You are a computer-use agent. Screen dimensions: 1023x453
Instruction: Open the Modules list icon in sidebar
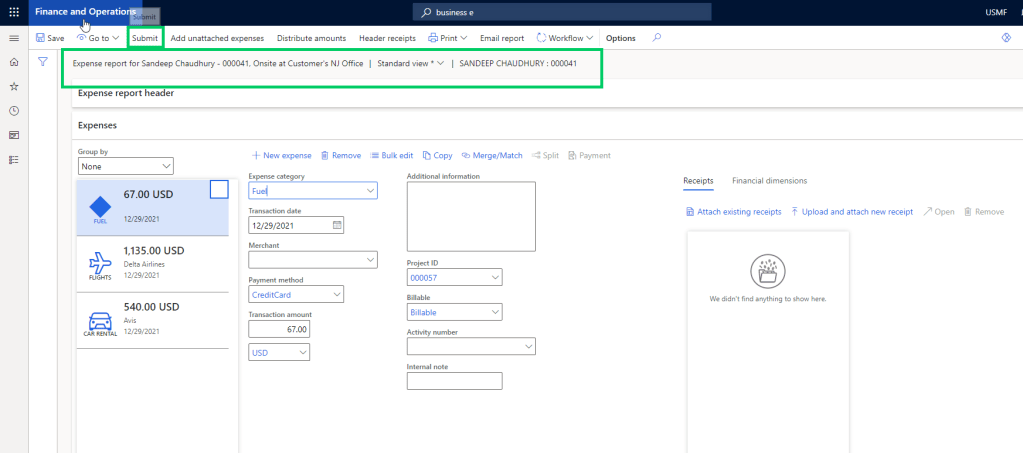click(x=14, y=159)
